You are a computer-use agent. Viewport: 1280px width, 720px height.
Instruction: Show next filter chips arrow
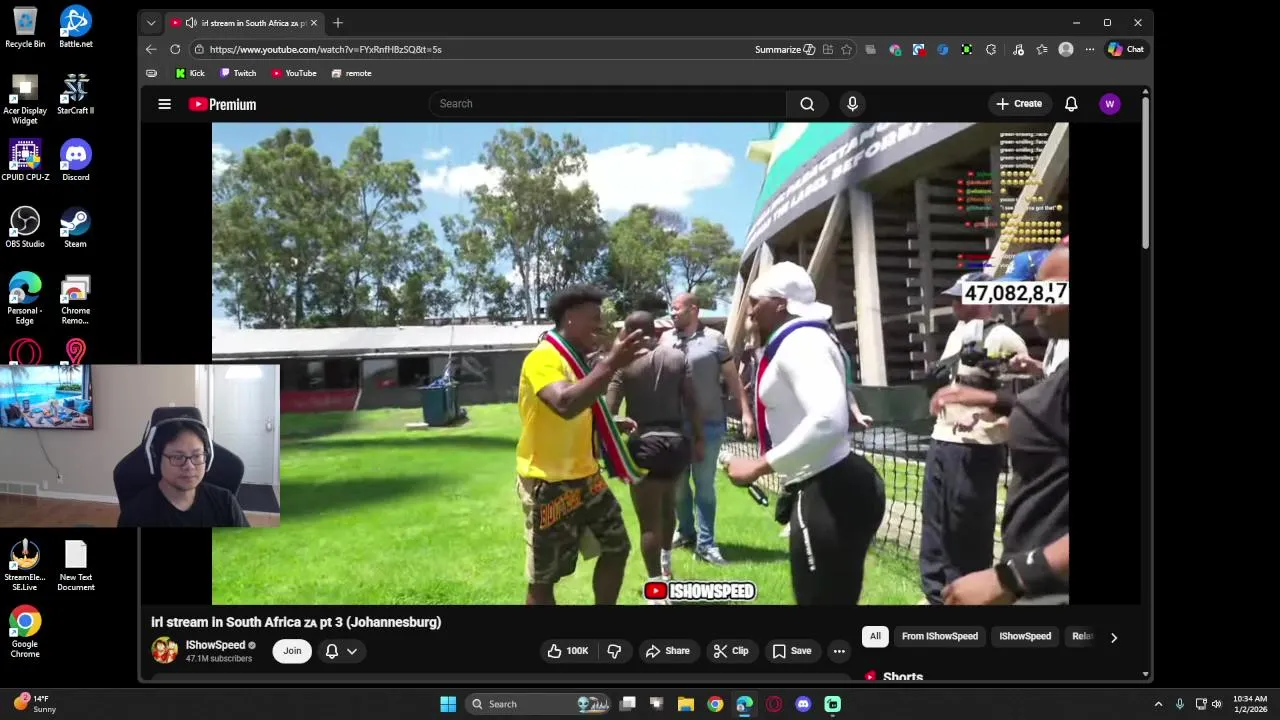(1114, 637)
